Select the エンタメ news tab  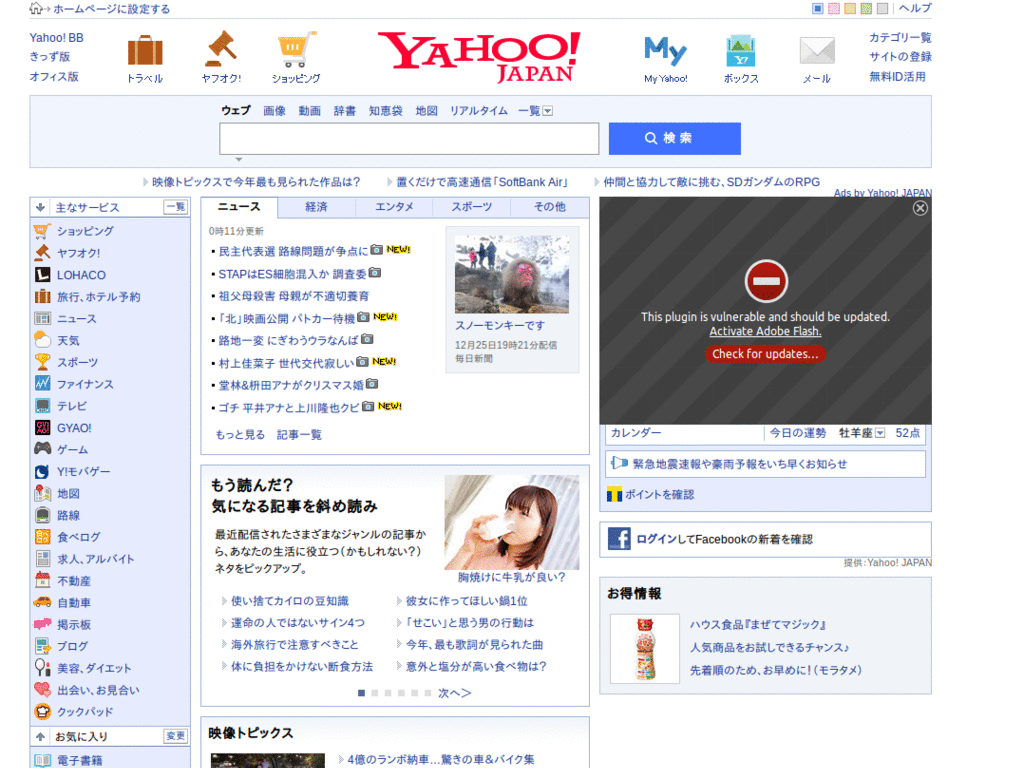[x=394, y=207]
